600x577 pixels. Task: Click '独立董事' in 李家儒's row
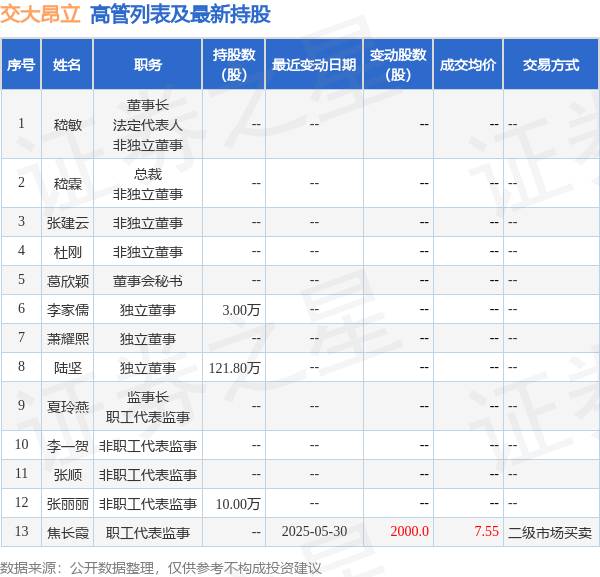pyautogui.click(x=148, y=310)
